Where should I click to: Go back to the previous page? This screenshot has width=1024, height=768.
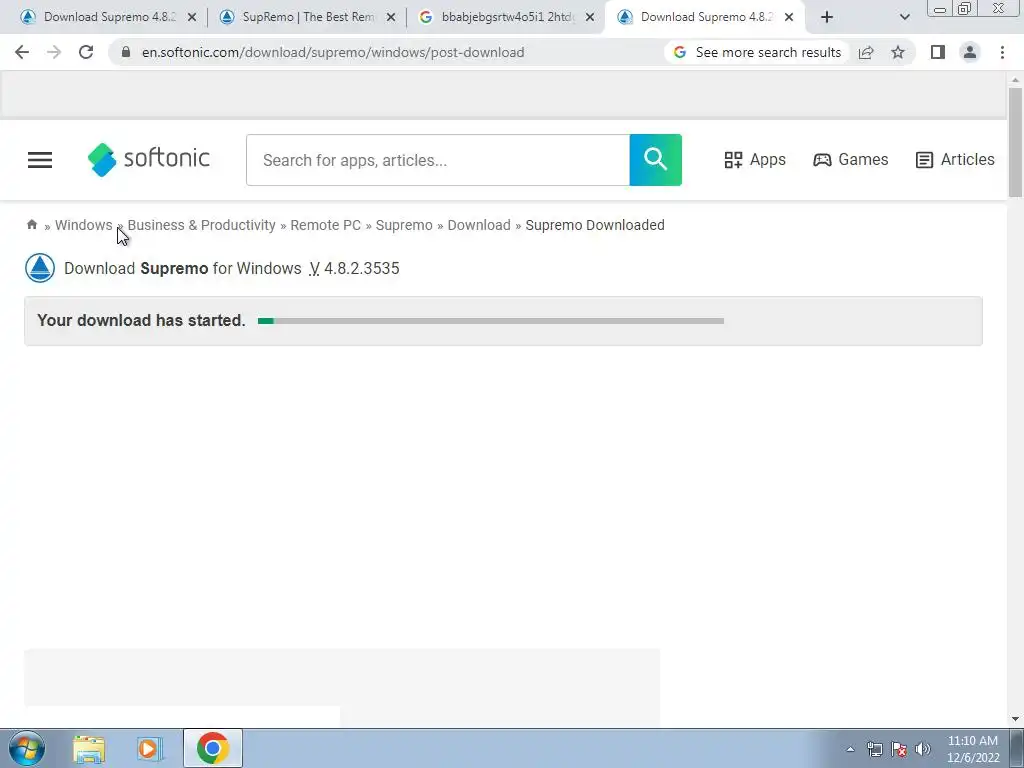click(x=22, y=52)
